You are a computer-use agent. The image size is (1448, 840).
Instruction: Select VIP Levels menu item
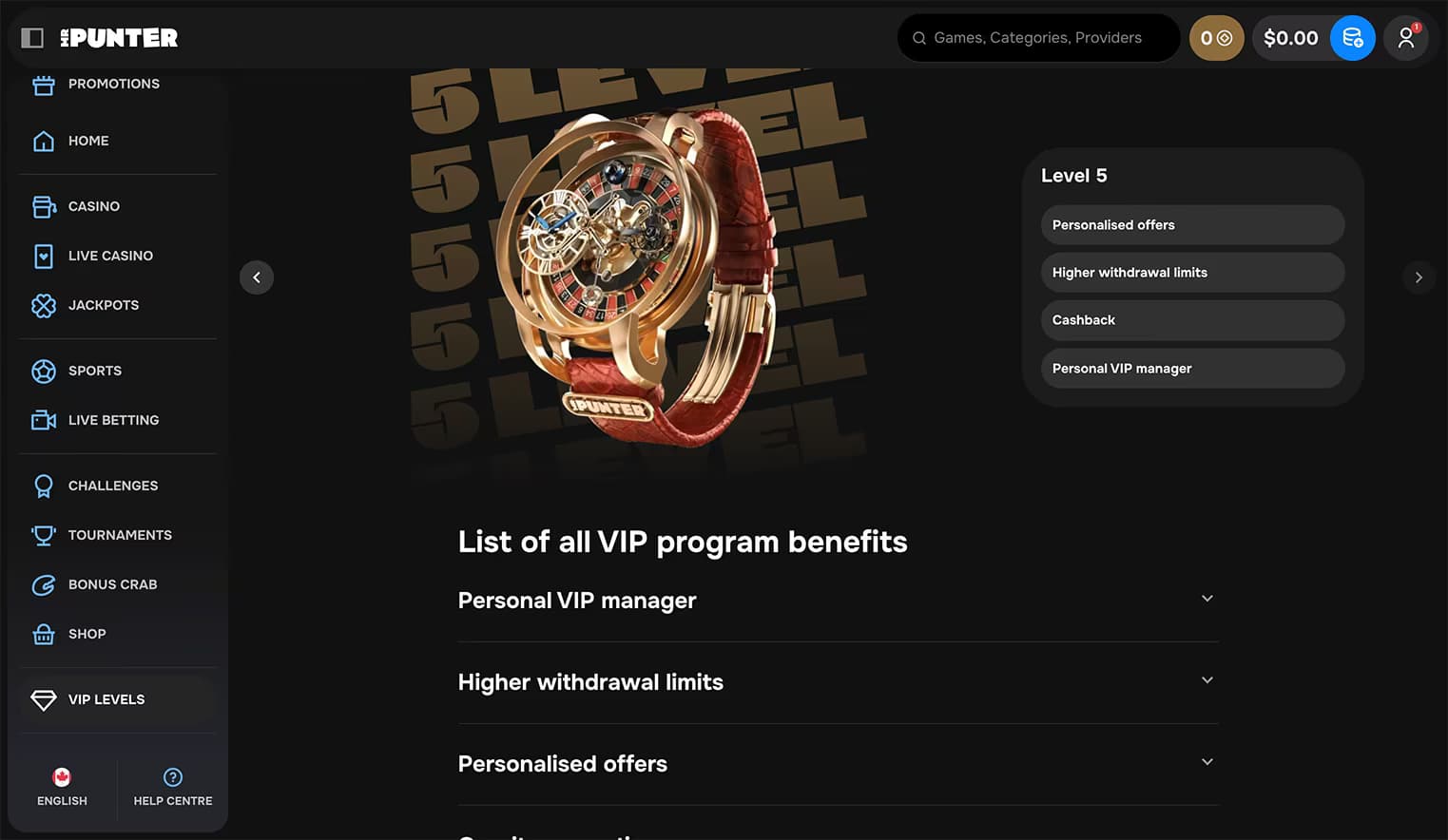point(106,699)
